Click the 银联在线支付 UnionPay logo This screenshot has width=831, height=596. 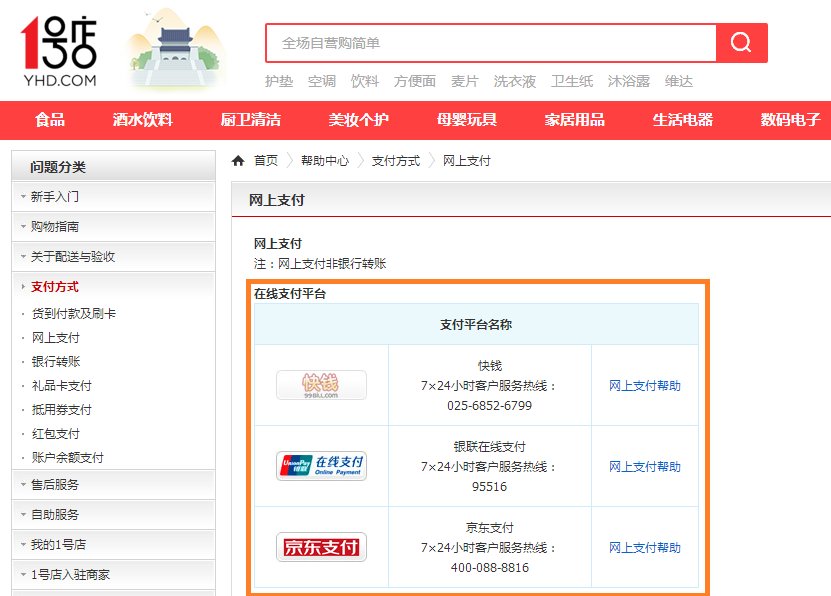click(x=321, y=466)
